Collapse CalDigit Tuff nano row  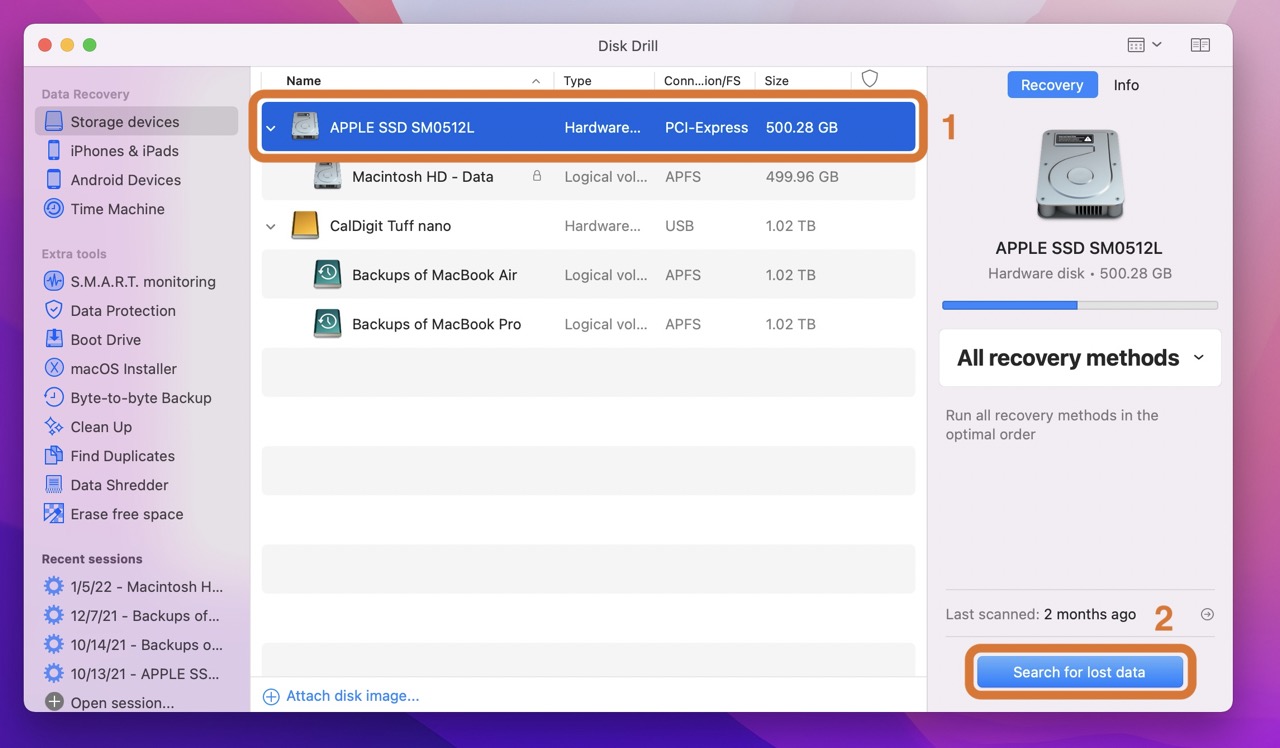coord(270,226)
